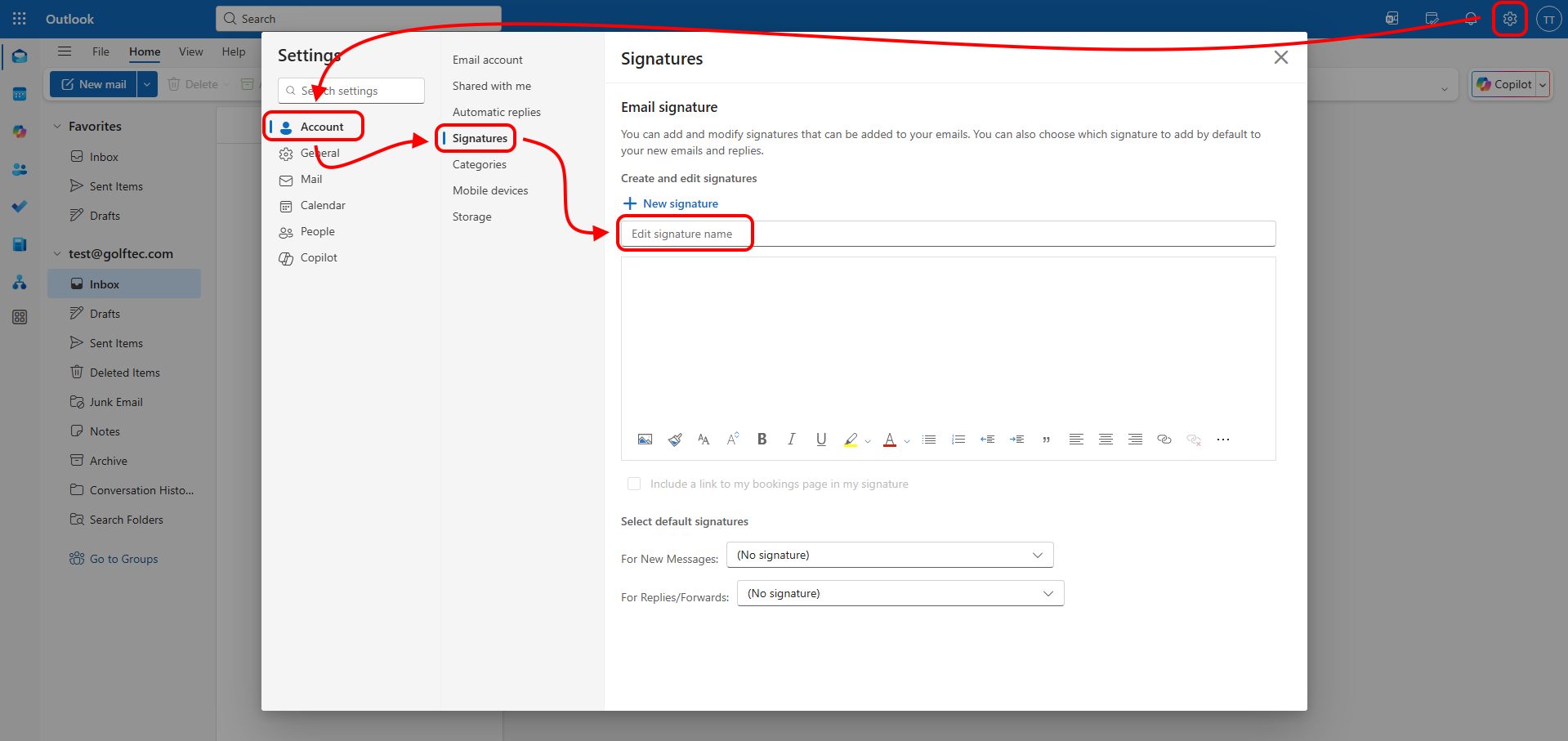Center align the signature text
The height and width of the screenshot is (741, 1568).
[1106, 440]
